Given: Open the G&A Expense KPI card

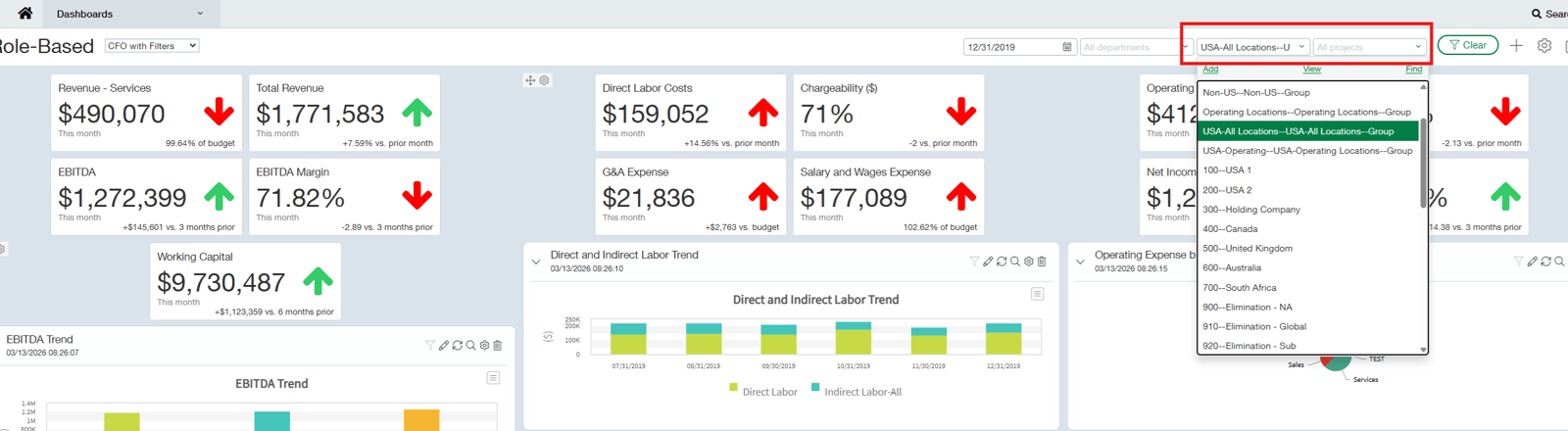Looking at the screenshot, I should point(690,197).
